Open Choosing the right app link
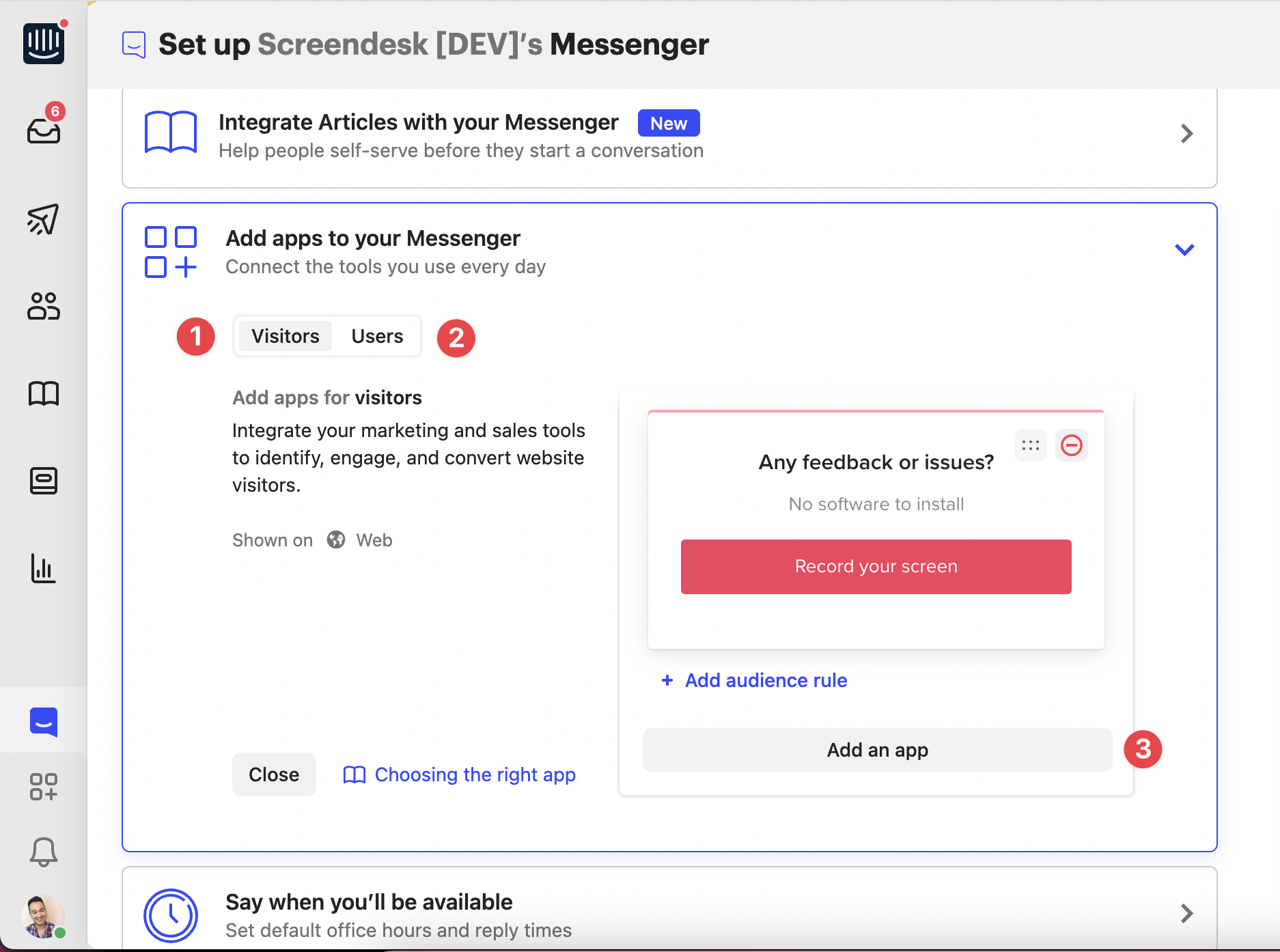 pyautogui.click(x=475, y=774)
